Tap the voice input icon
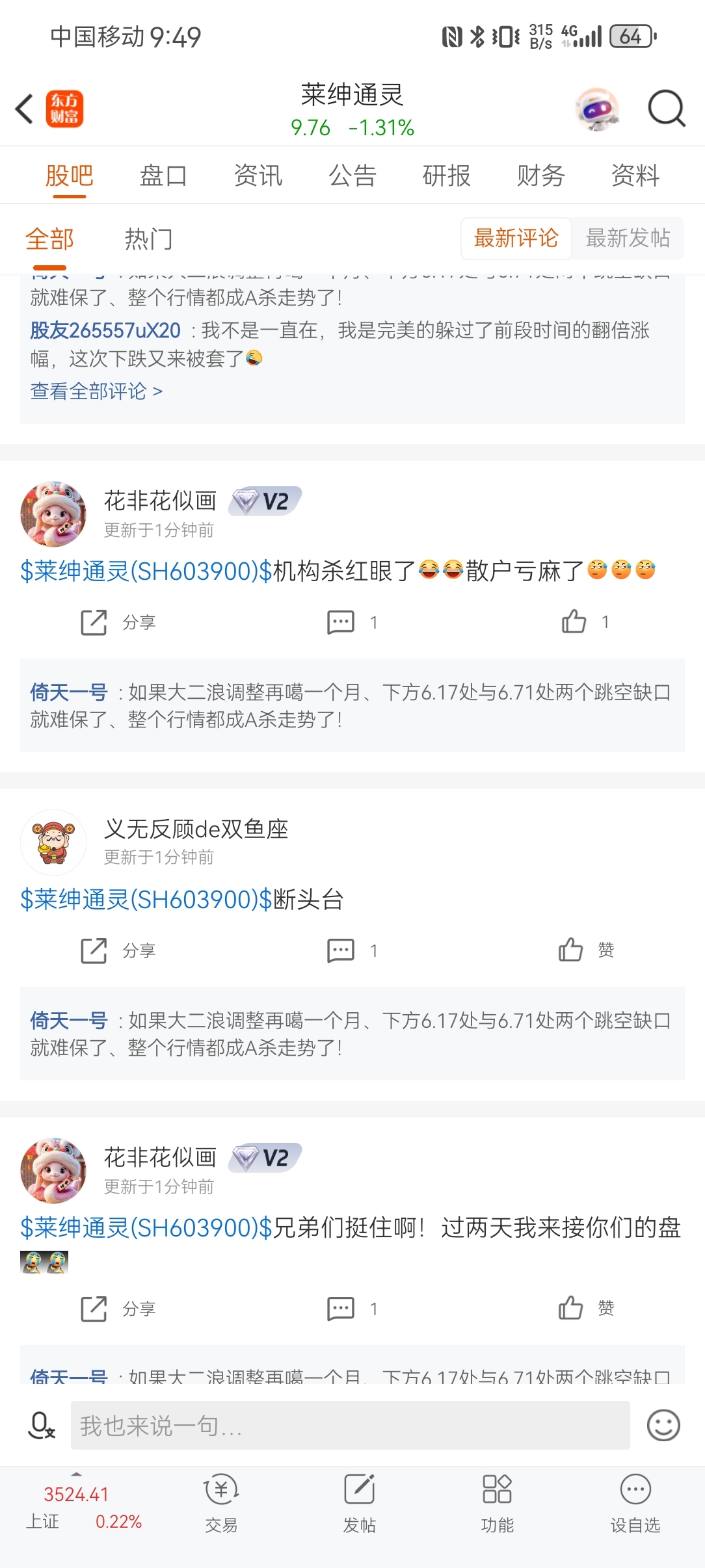 (x=42, y=1425)
